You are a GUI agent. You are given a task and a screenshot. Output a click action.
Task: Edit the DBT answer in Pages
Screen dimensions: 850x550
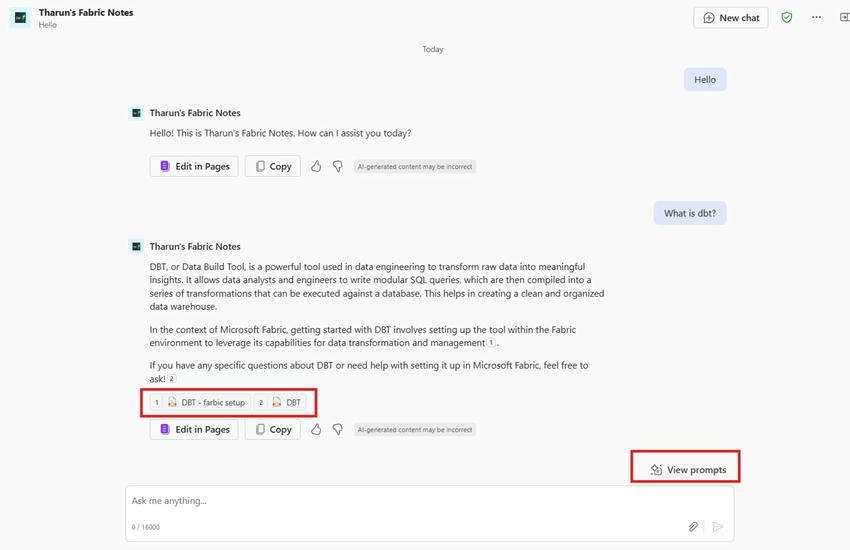194,429
